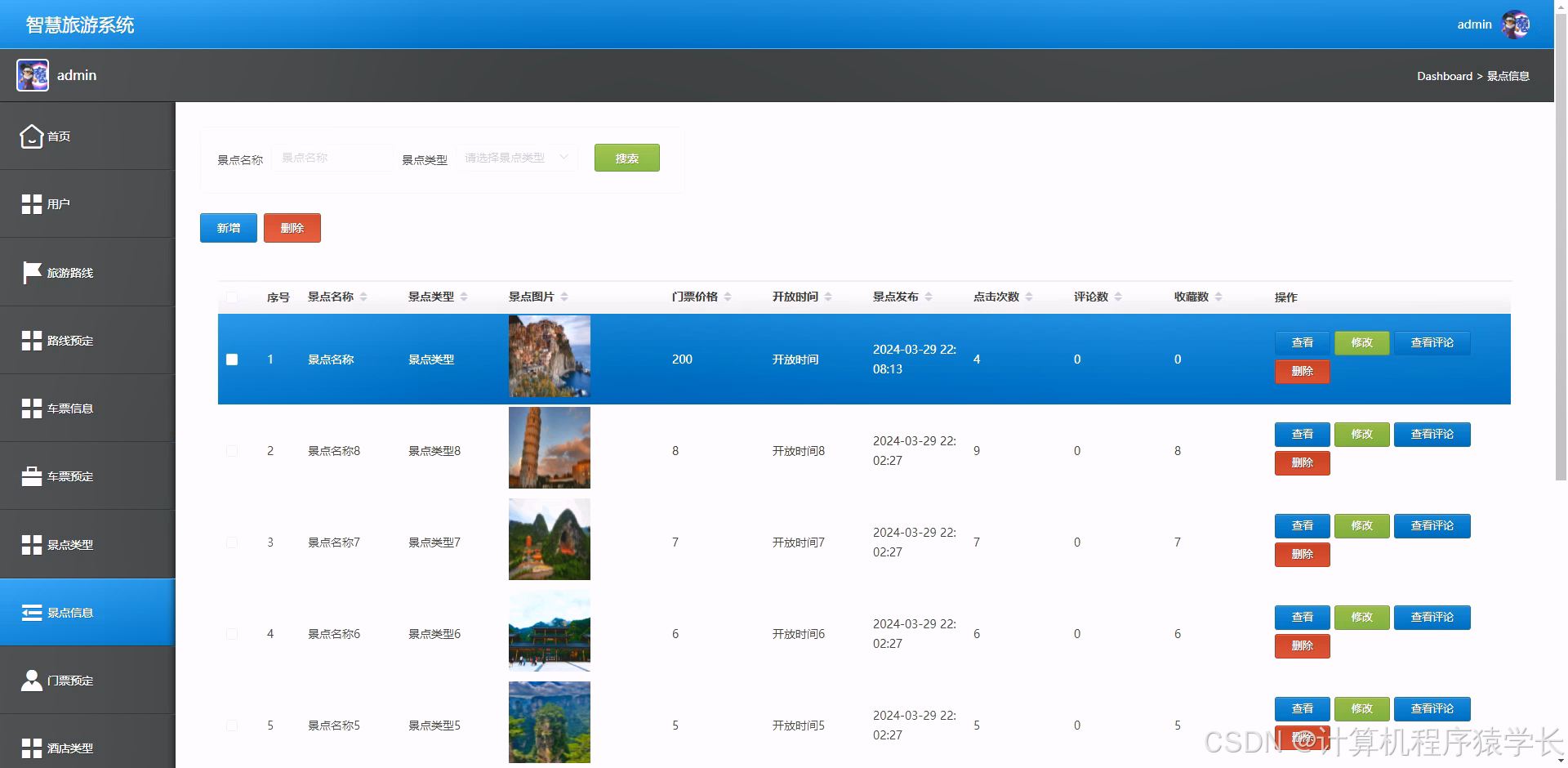Image resolution: width=1568 pixels, height=768 pixels.
Task: Open the leaning tower thumbnail in row 2
Action: coord(550,448)
